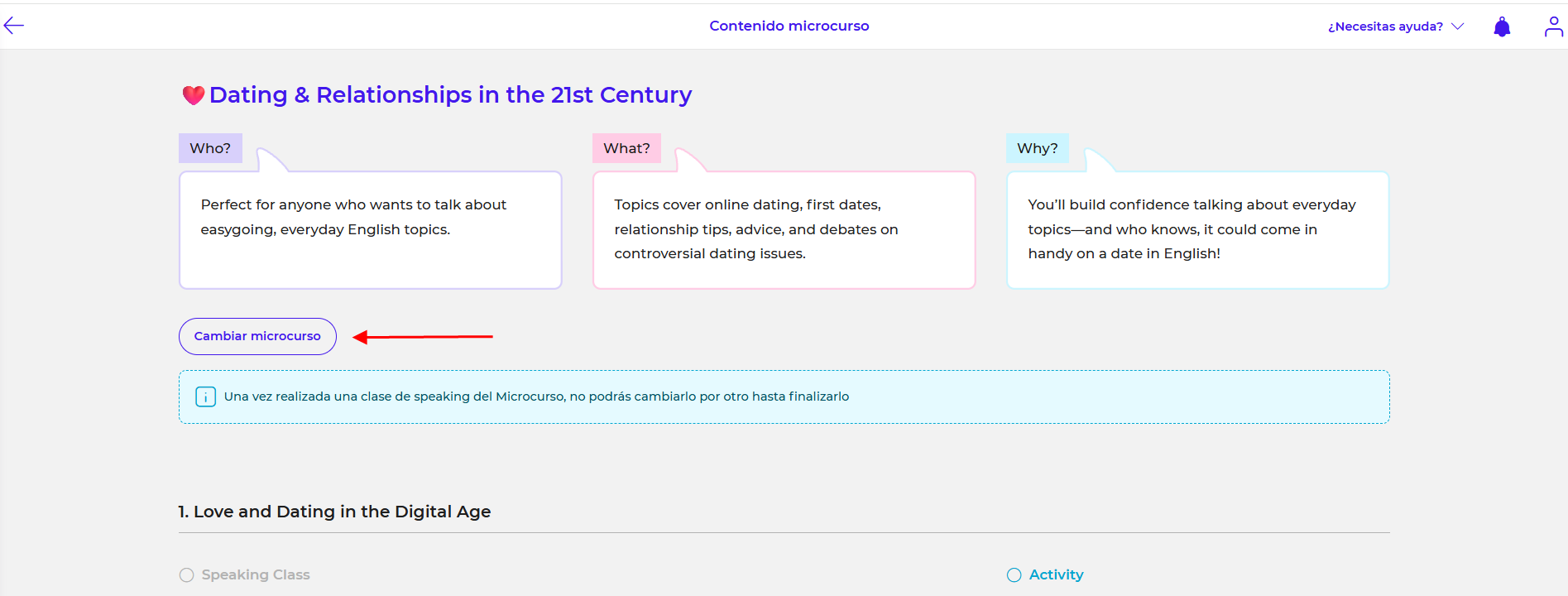Click the Speaking Class label

tap(256, 574)
